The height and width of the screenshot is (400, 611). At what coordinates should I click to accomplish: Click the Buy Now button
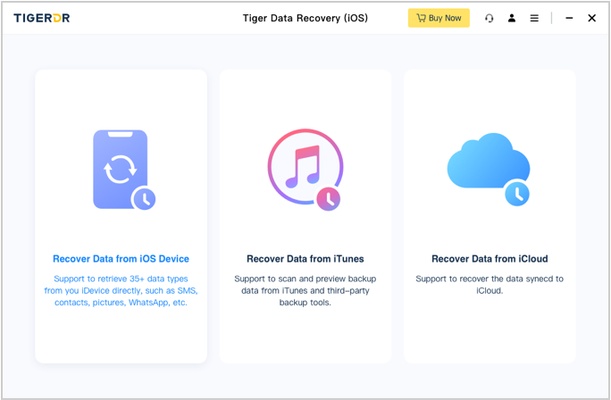coord(439,18)
